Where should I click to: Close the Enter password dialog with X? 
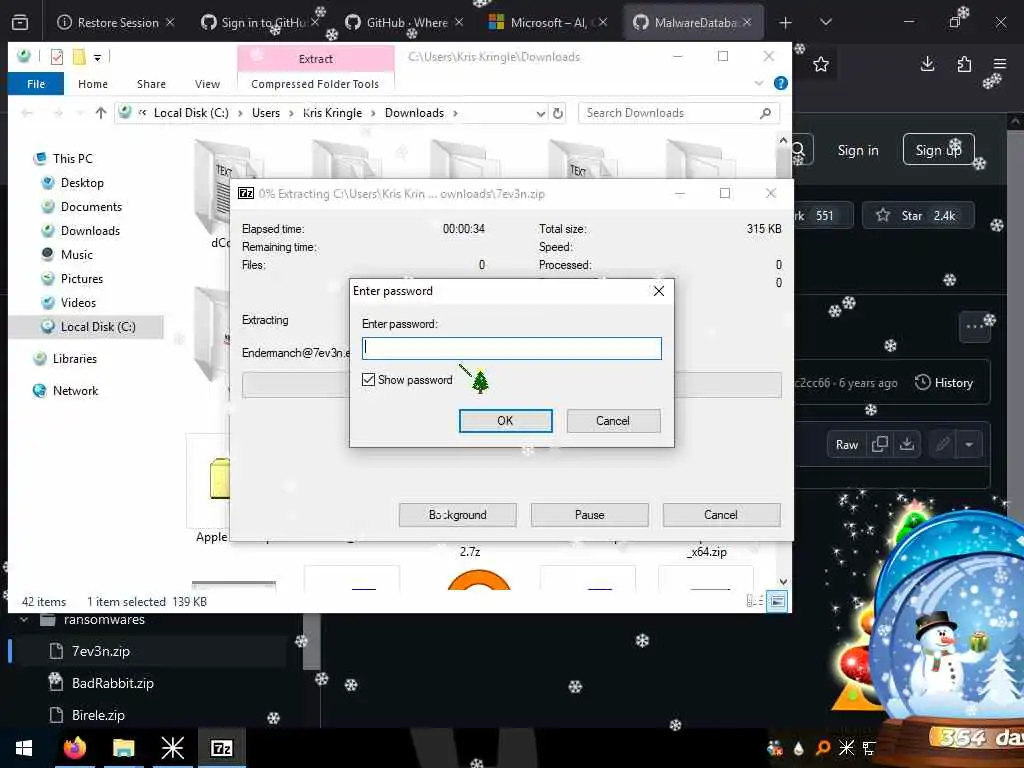pyautogui.click(x=659, y=291)
